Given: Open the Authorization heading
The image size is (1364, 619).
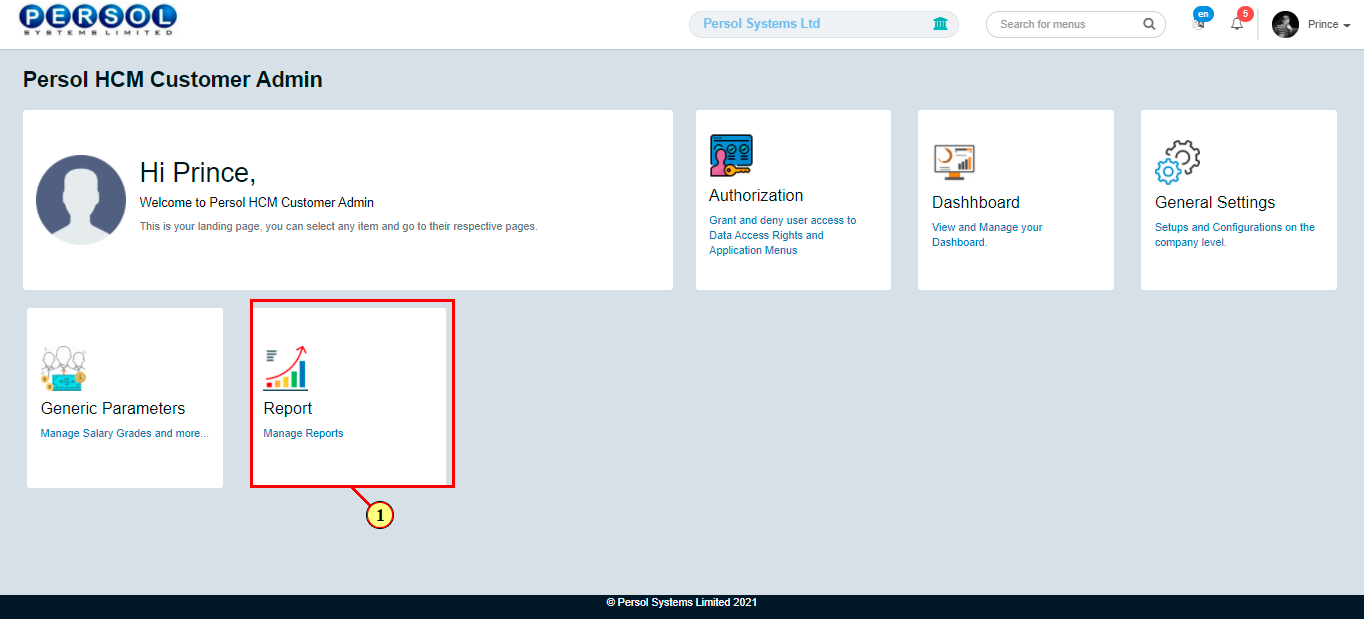Looking at the screenshot, I should tap(756, 195).
